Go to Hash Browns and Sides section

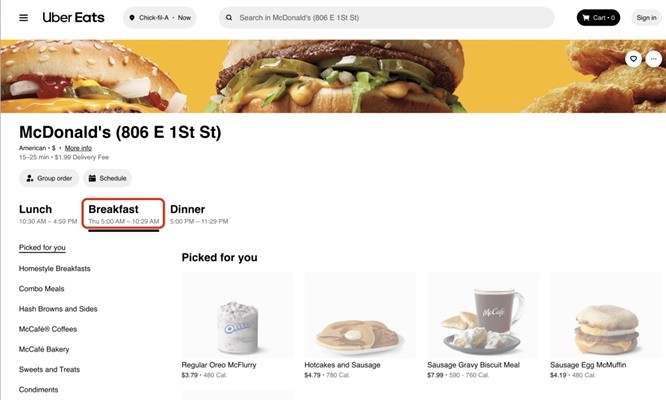pyautogui.click(x=58, y=309)
